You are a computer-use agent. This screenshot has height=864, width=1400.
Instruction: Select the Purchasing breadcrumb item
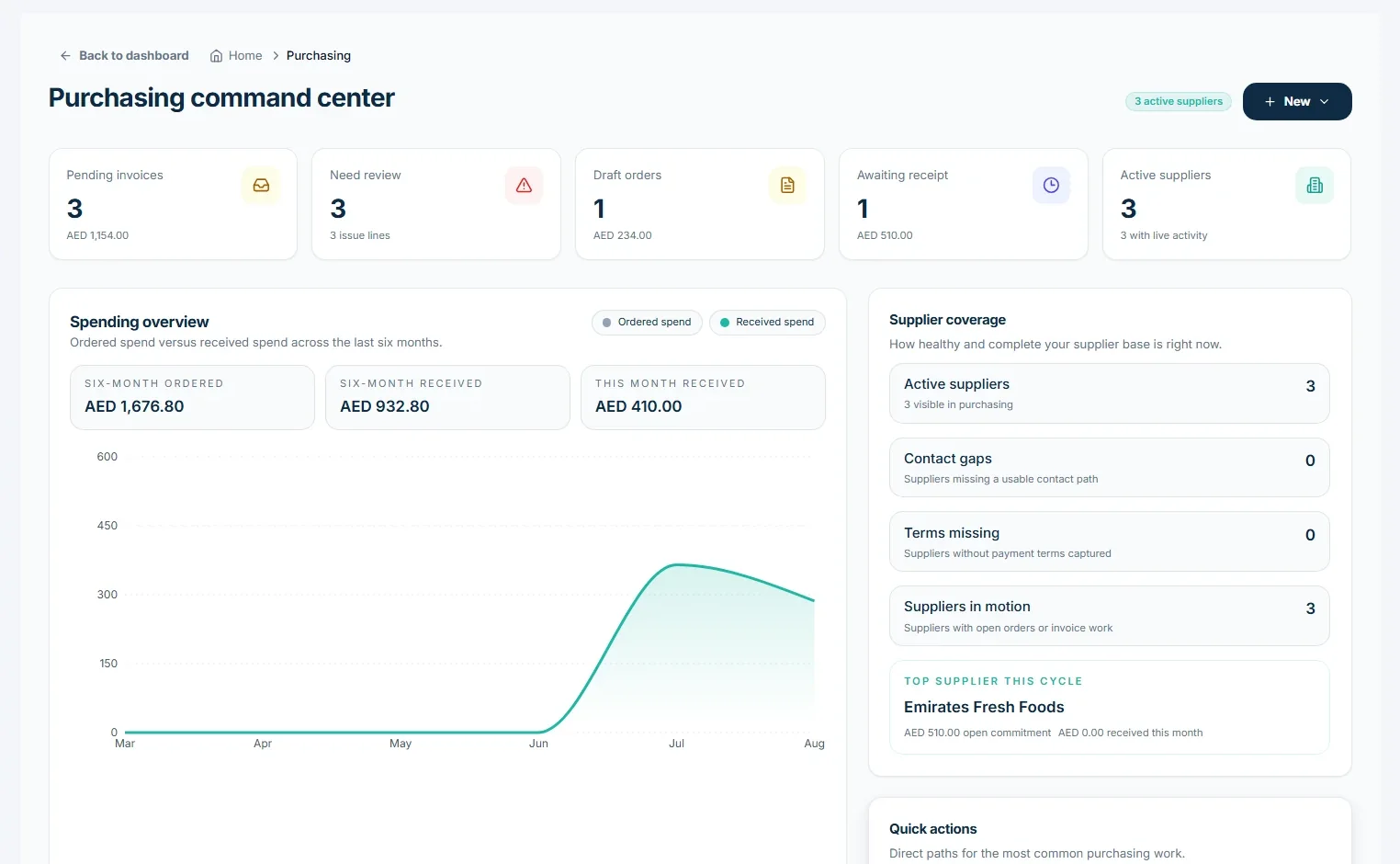coord(319,56)
